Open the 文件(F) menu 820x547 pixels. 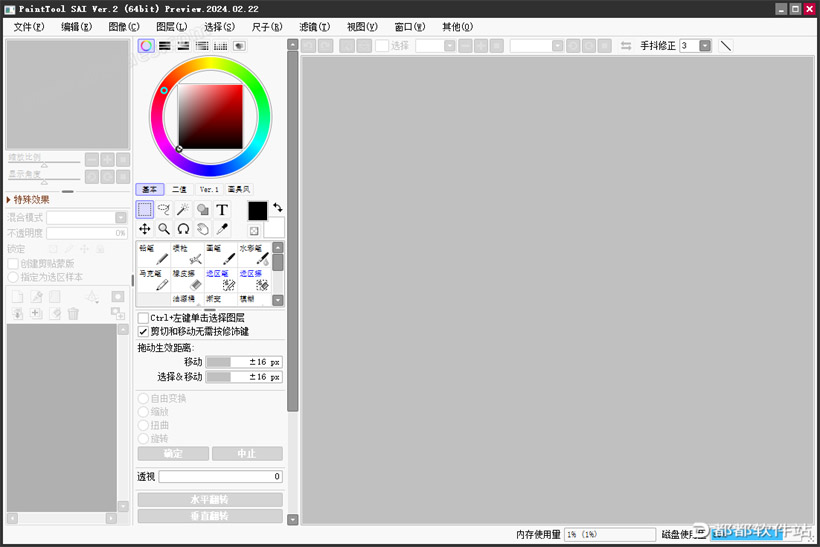[29, 27]
